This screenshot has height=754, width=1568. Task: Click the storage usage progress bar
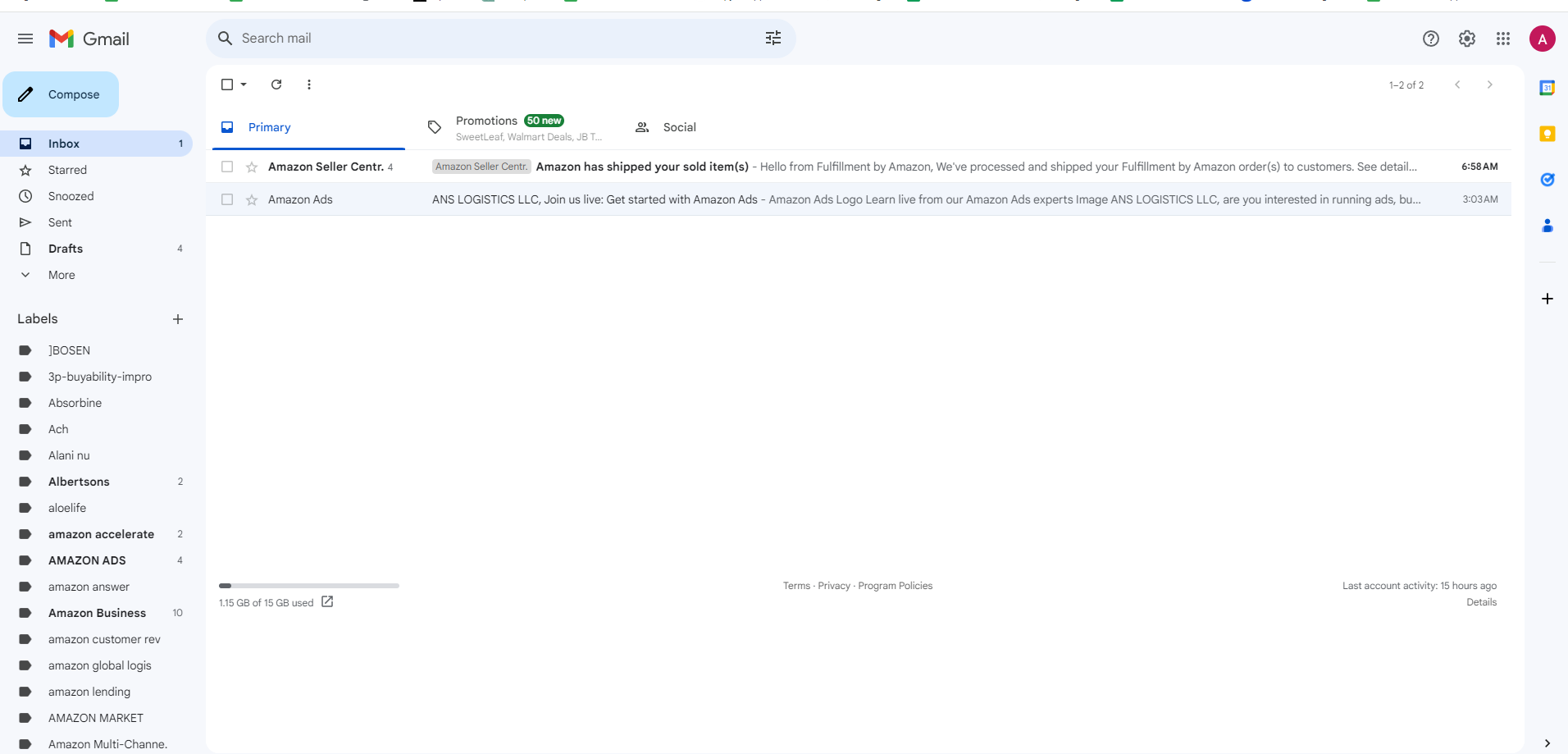[309, 586]
